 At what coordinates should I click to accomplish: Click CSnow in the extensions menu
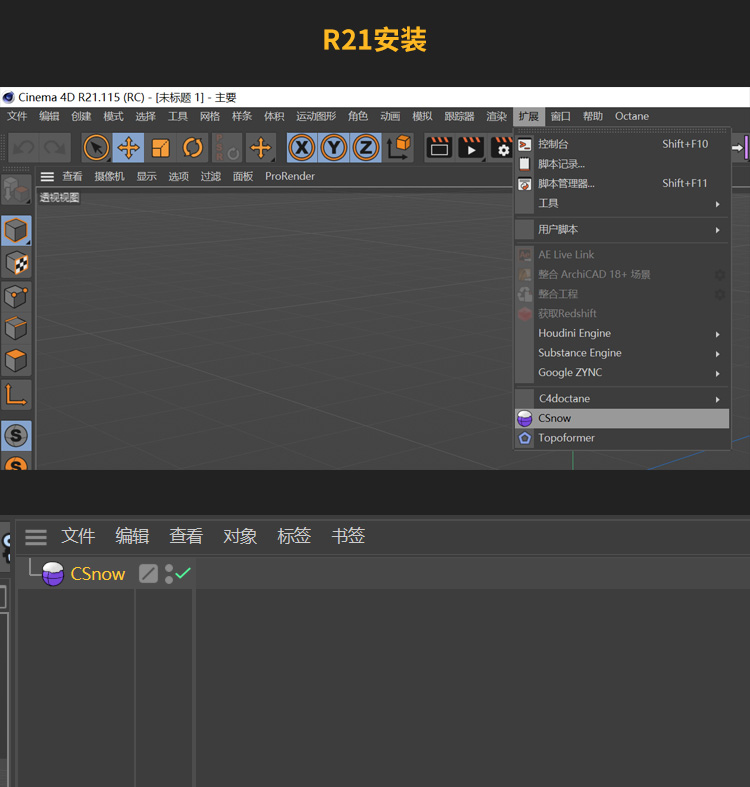coord(622,418)
